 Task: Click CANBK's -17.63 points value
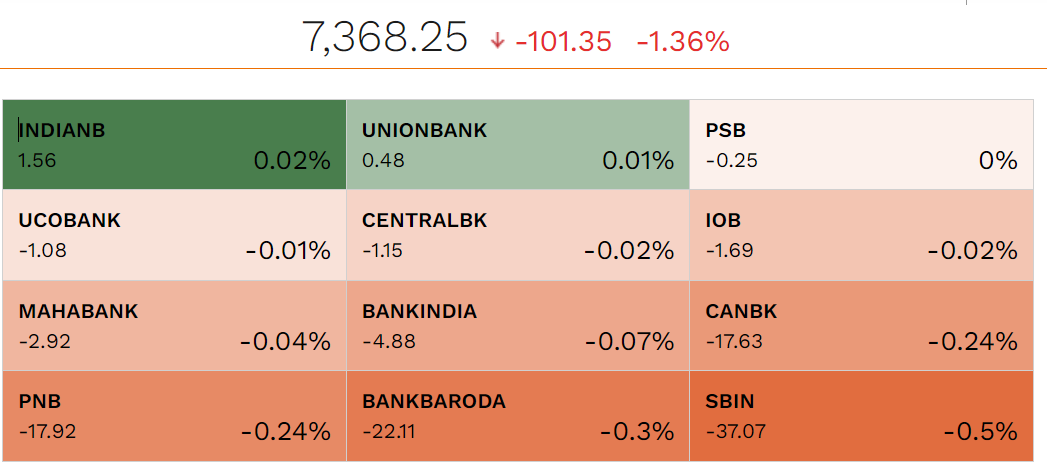733,341
